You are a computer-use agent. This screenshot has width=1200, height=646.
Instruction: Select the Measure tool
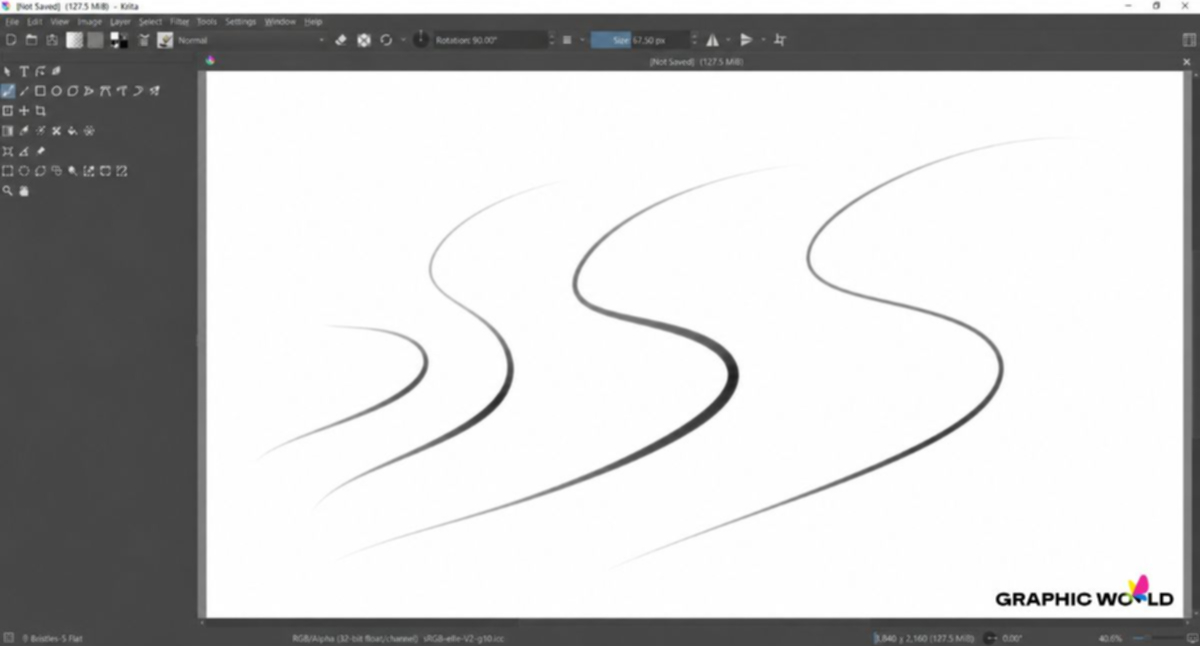[x=24, y=151]
